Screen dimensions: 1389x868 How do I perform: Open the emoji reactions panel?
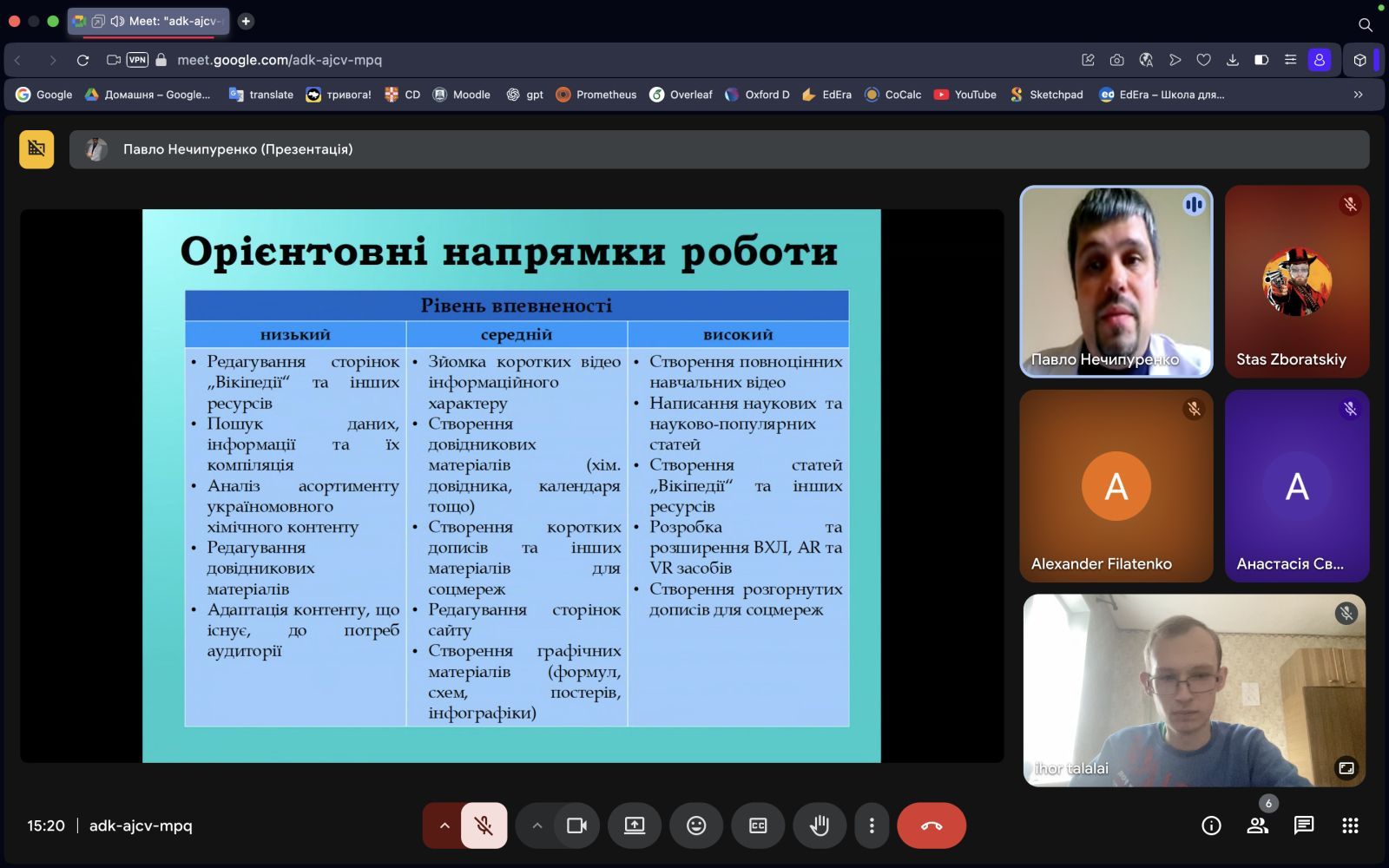pos(696,825)
